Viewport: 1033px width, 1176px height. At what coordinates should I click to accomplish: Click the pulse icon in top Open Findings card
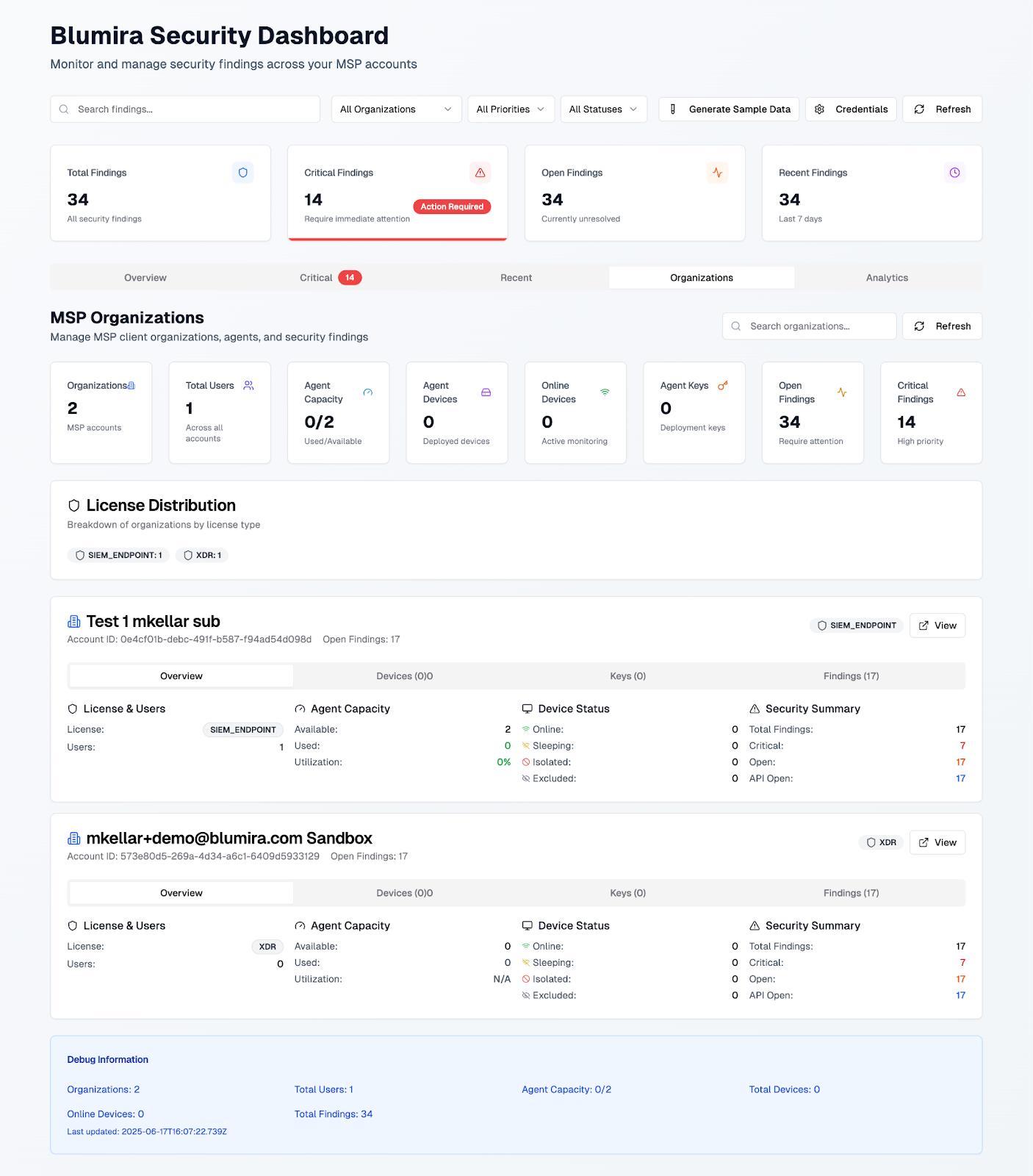click(717, 173)
